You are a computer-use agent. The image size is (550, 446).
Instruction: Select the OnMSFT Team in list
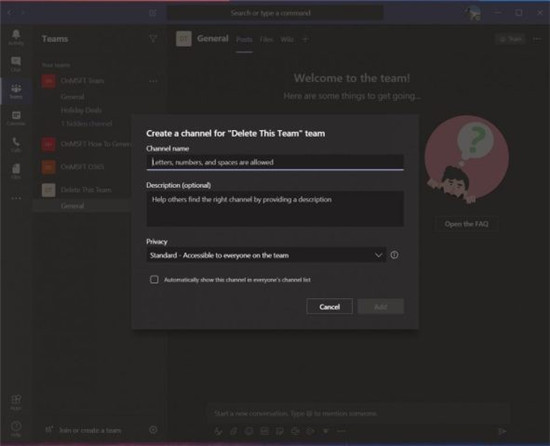82,81
